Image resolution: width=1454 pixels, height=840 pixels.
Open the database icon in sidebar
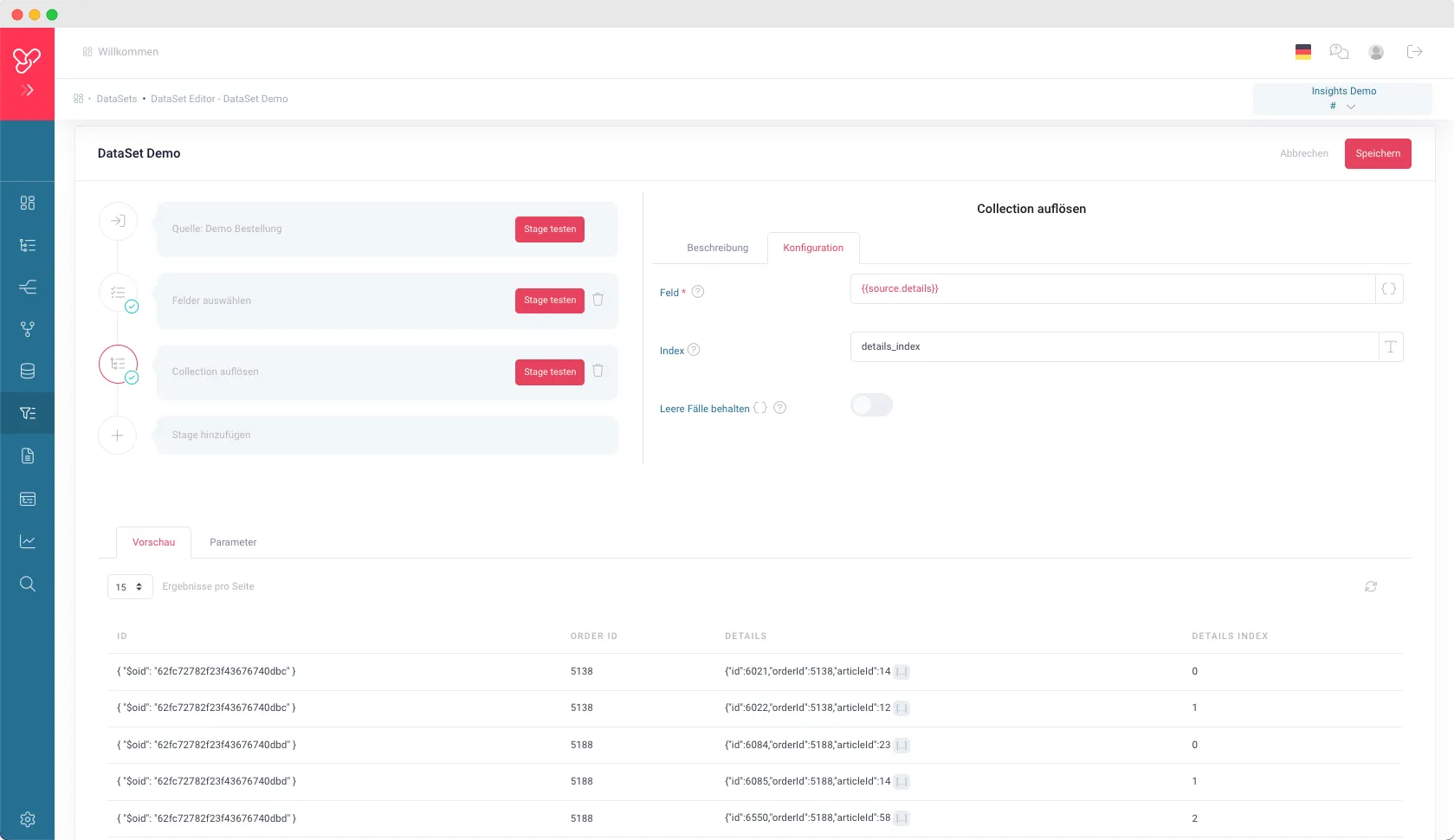tap(28, 372)
